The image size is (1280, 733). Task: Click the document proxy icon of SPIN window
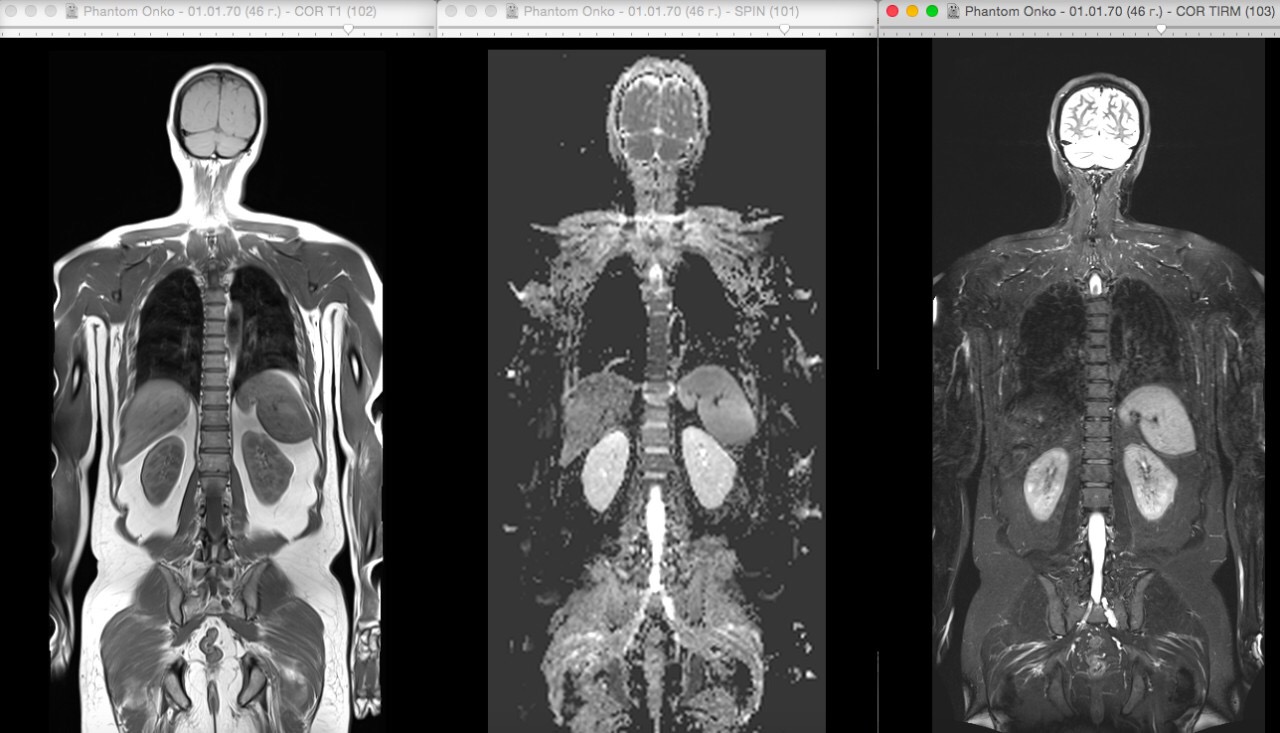click(513, 11)
